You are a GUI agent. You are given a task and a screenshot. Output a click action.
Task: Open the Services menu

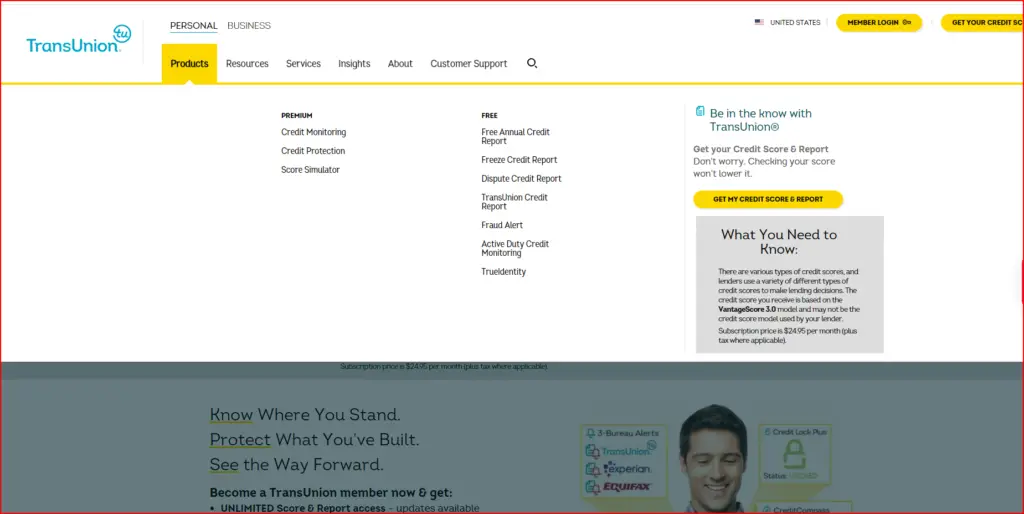pyautogui.click(x=303, y=63)
